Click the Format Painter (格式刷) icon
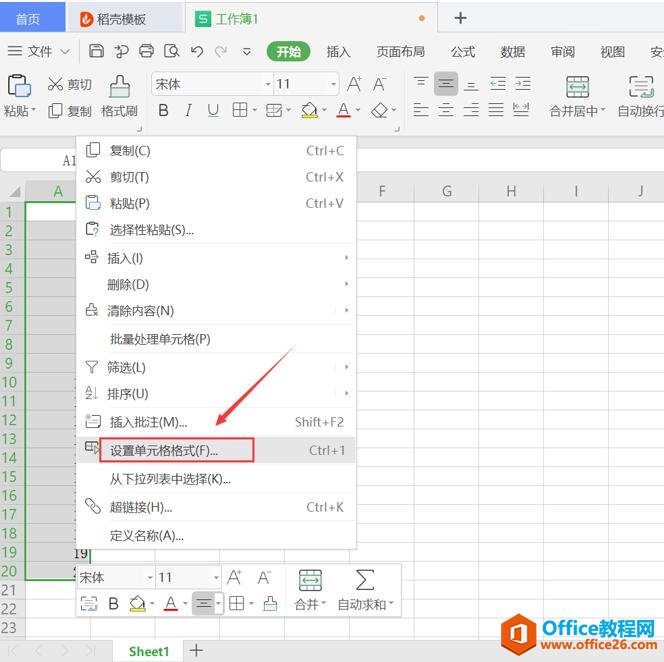This screenshot has height=662, width=664. pos(119,86)
